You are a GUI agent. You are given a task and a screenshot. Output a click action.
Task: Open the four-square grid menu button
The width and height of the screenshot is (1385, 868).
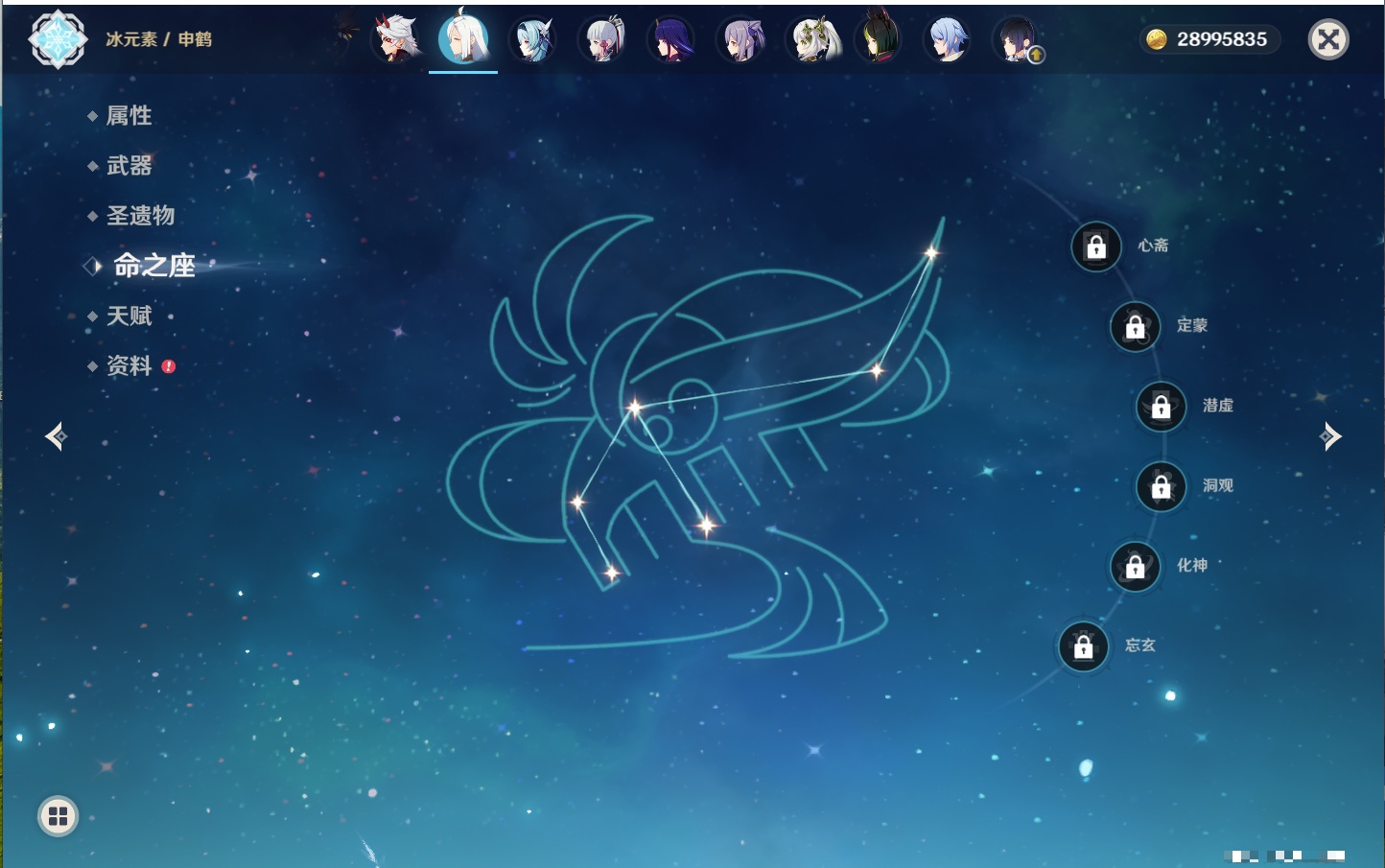click(58, 816)
